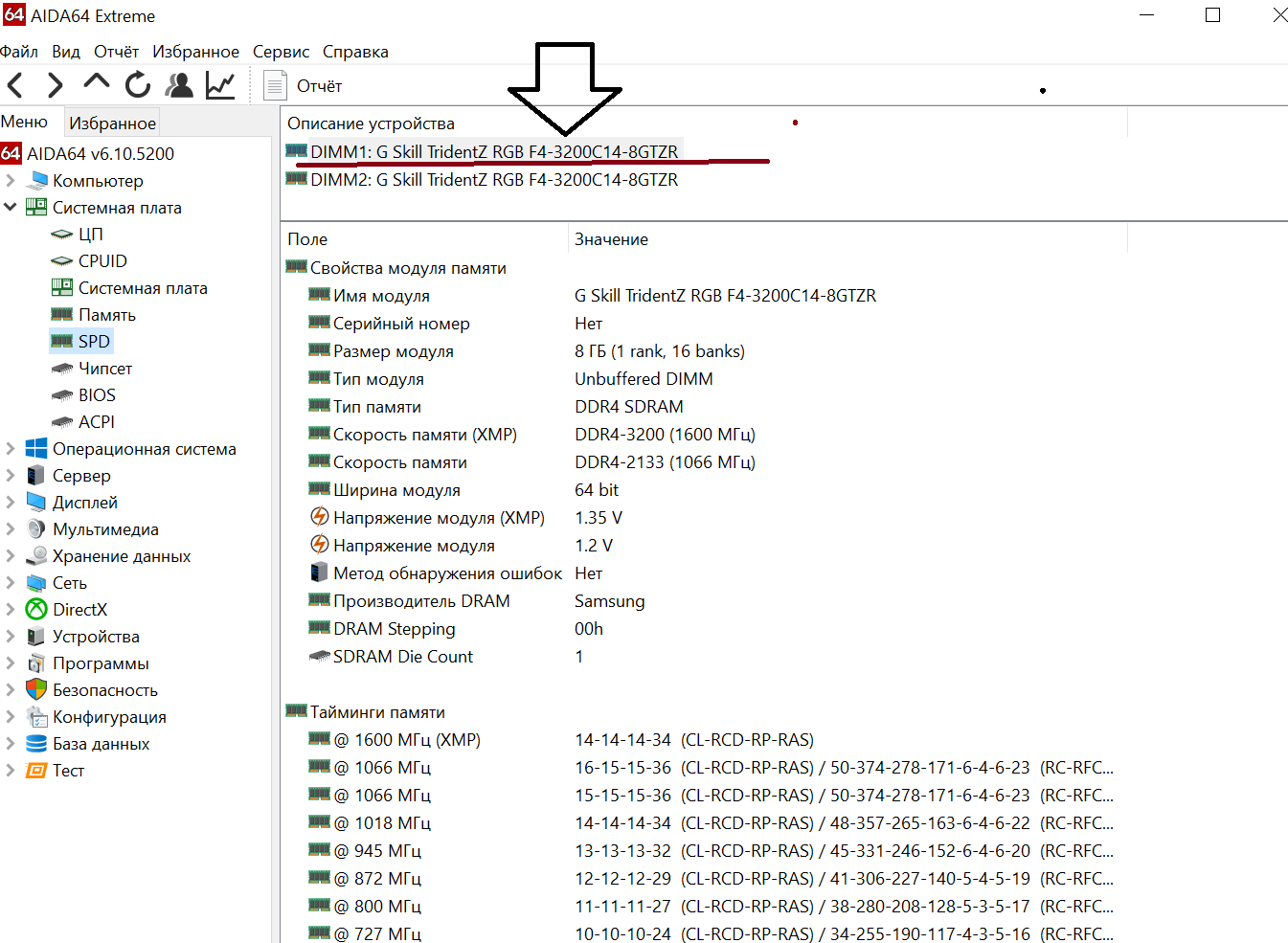Select the Системная плата sub-item under motherboard
The image size is (1288, 943).
coord(143,287)
